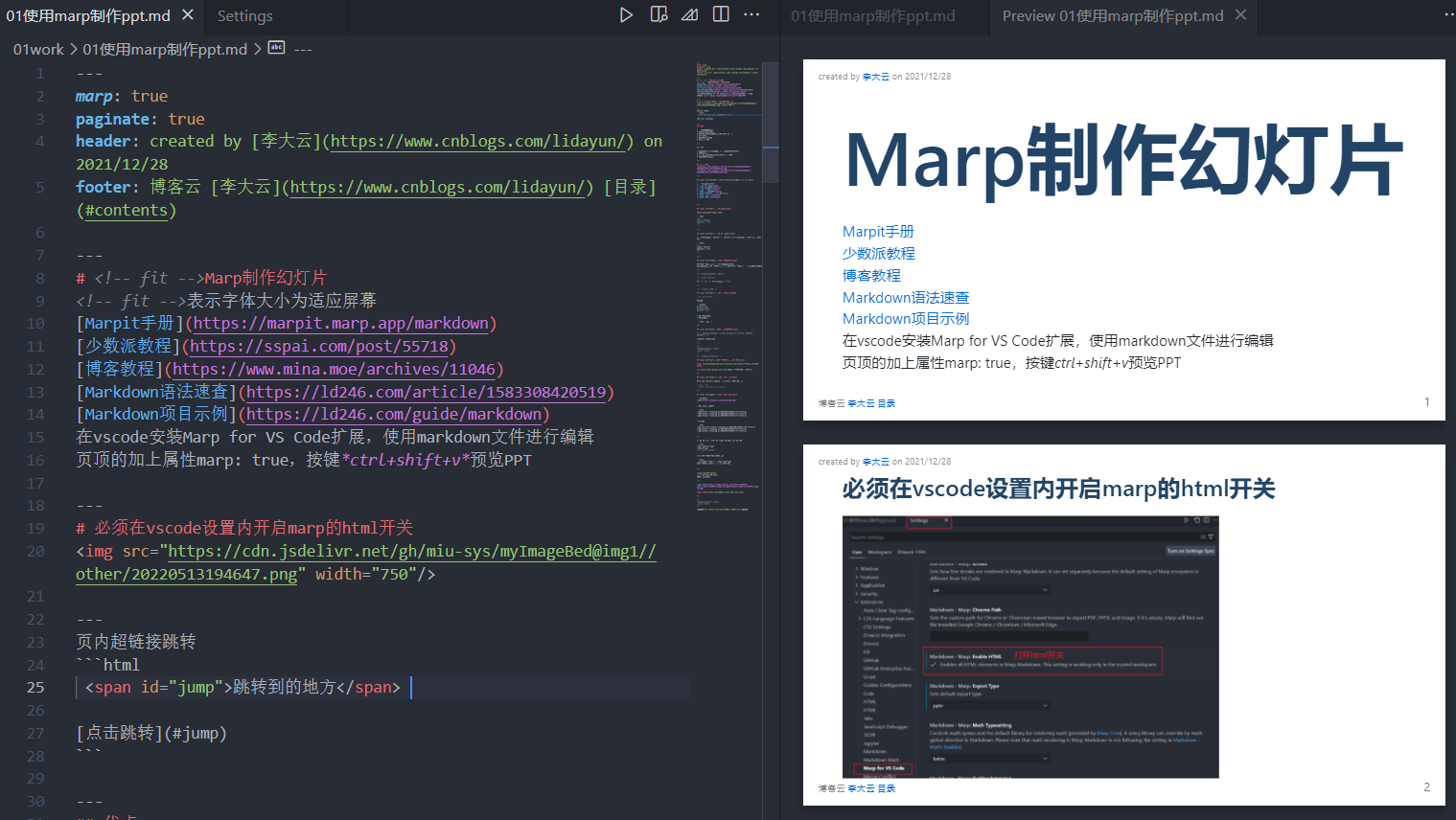Click page number 1 on the first slide
This screenshot has height=820, width=1456.
(x=1426, y=402)
